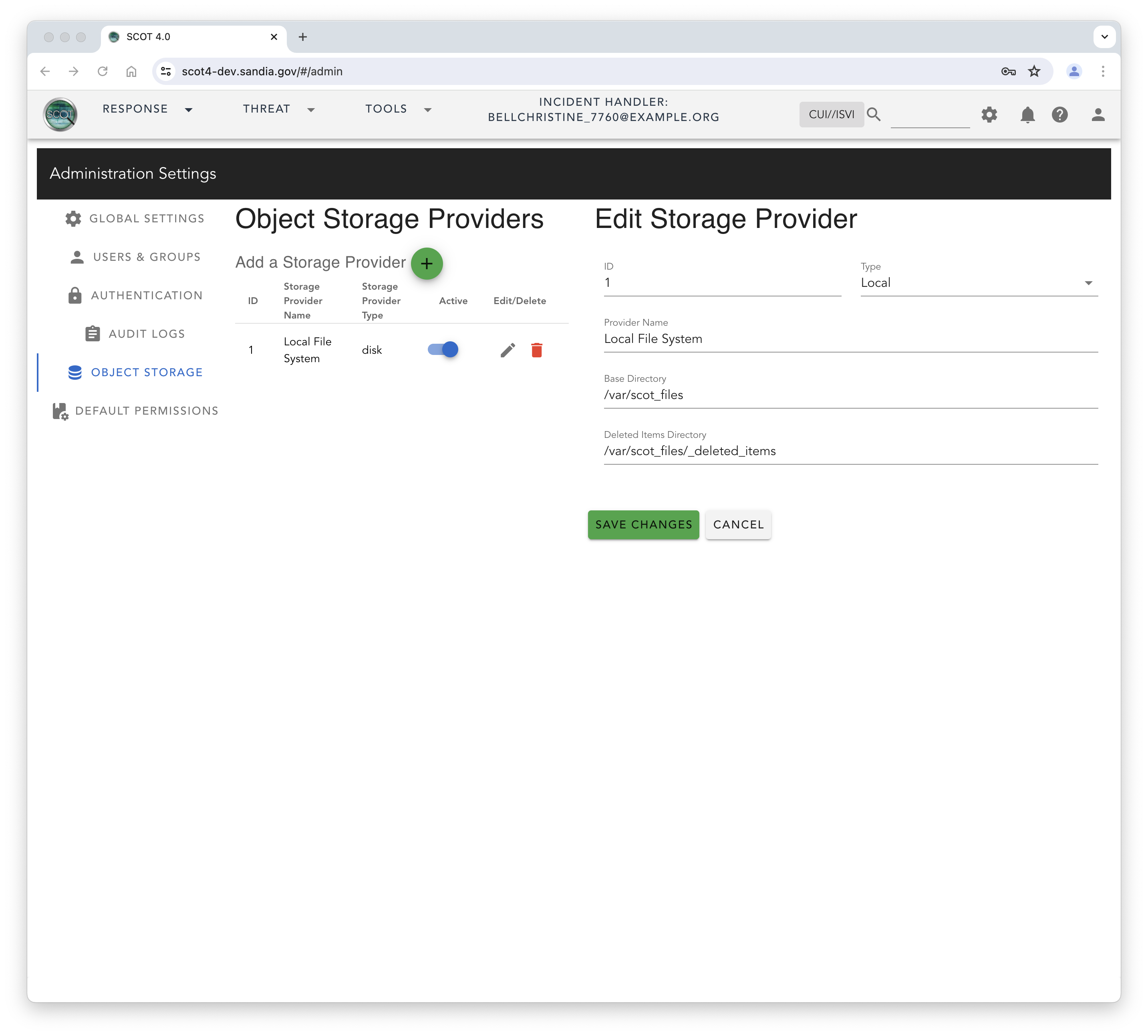Open the Chrome three-dot menu
Viewport: 1148px width, 1036px height.
[x=1103, y=71]
